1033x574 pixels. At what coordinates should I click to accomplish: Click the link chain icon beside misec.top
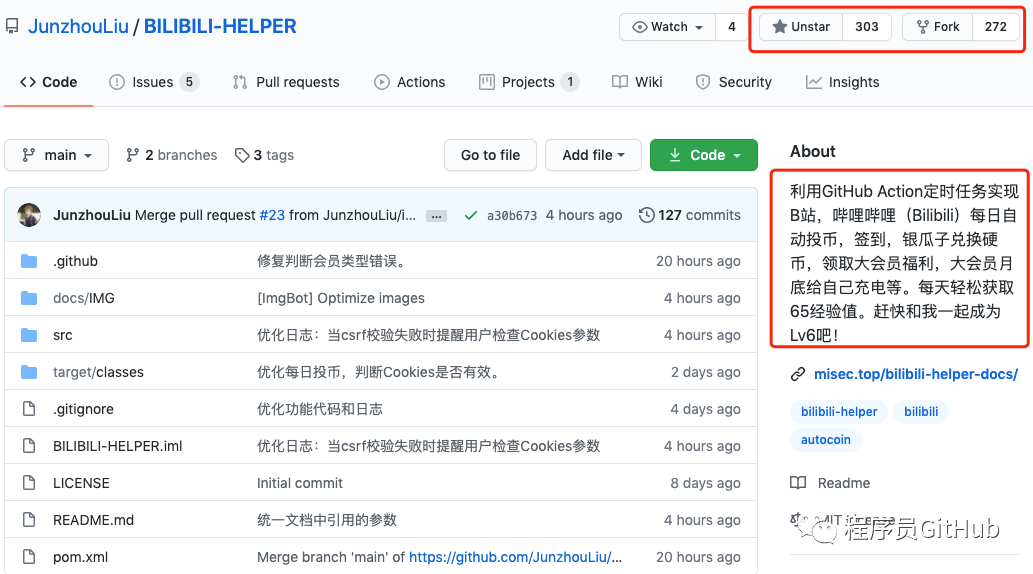(x=798, y=374)
